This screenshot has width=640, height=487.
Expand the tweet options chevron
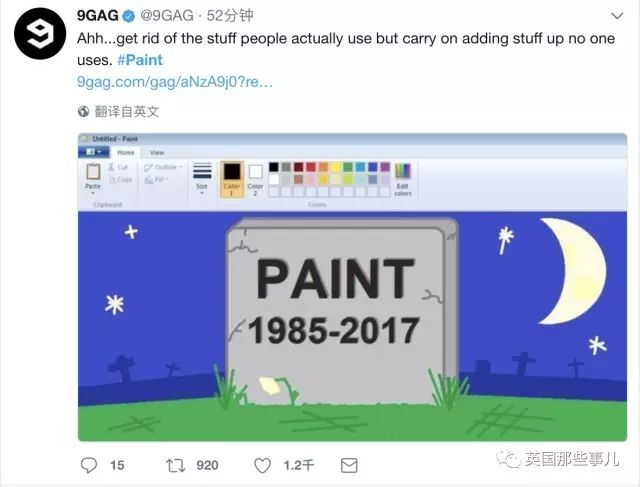click(617, 16)
